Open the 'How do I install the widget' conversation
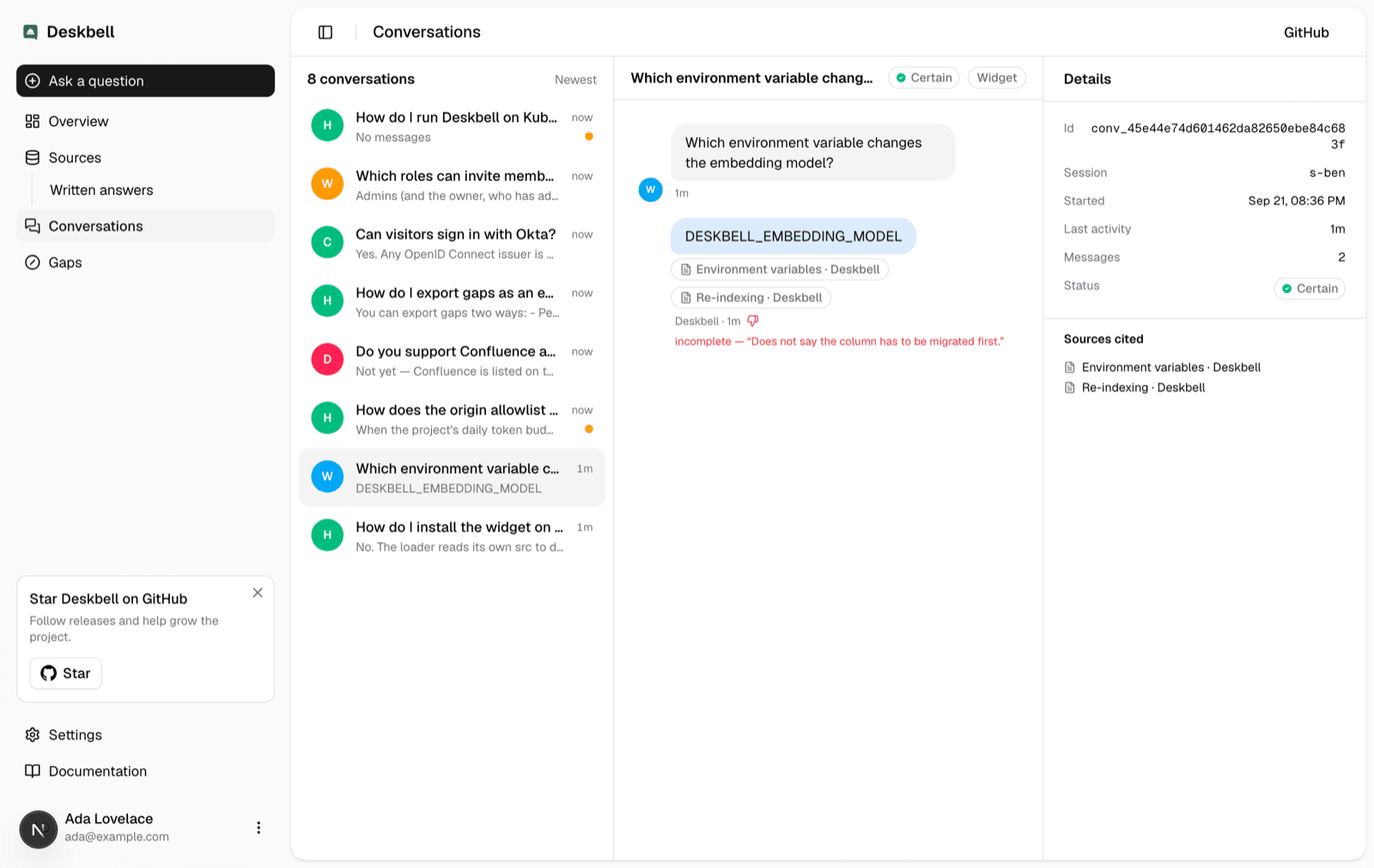The height and width of the screenshot is (868, 1374). pos(453,536)
